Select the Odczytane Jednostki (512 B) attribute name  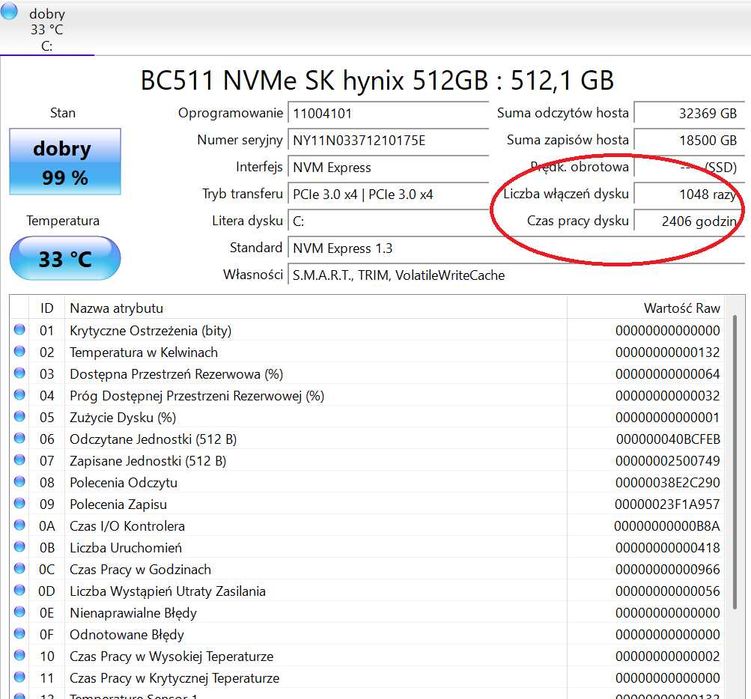click(x=153, y=439)
